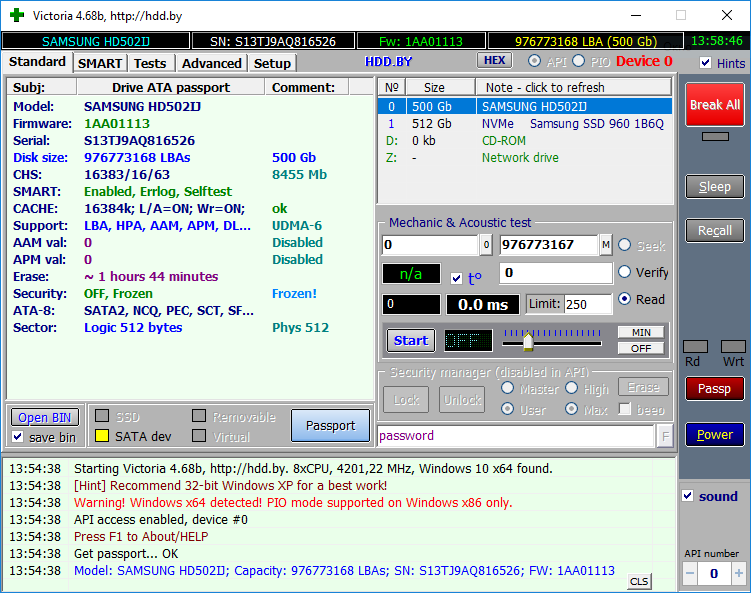751x593 pixels.
Task: Click the M max LBA button
Action: [x=606, y=245]
